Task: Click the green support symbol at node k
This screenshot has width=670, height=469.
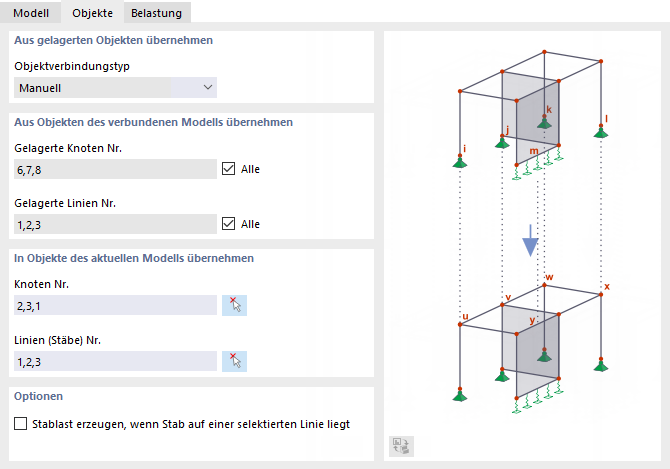Action: (x=545, y=121)
